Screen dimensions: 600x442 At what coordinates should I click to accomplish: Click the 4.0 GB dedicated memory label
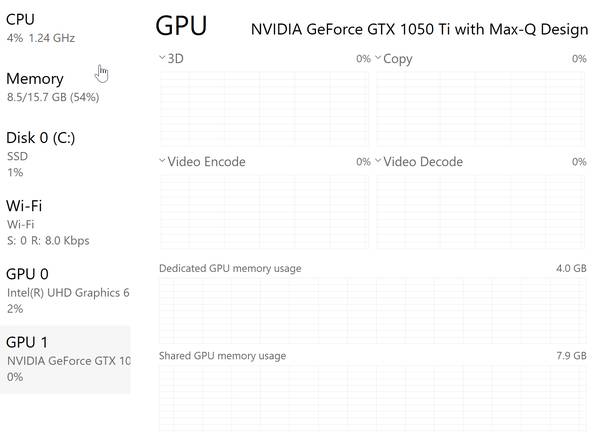[571, 268]
